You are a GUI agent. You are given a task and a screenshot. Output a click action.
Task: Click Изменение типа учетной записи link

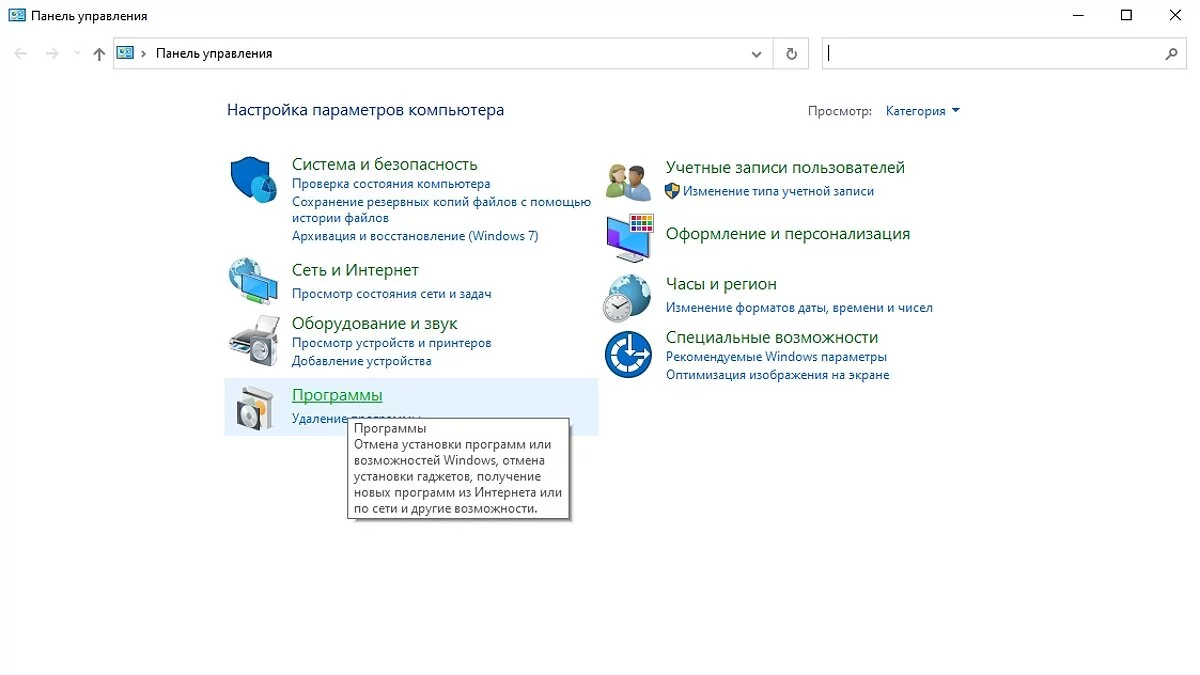778,191
